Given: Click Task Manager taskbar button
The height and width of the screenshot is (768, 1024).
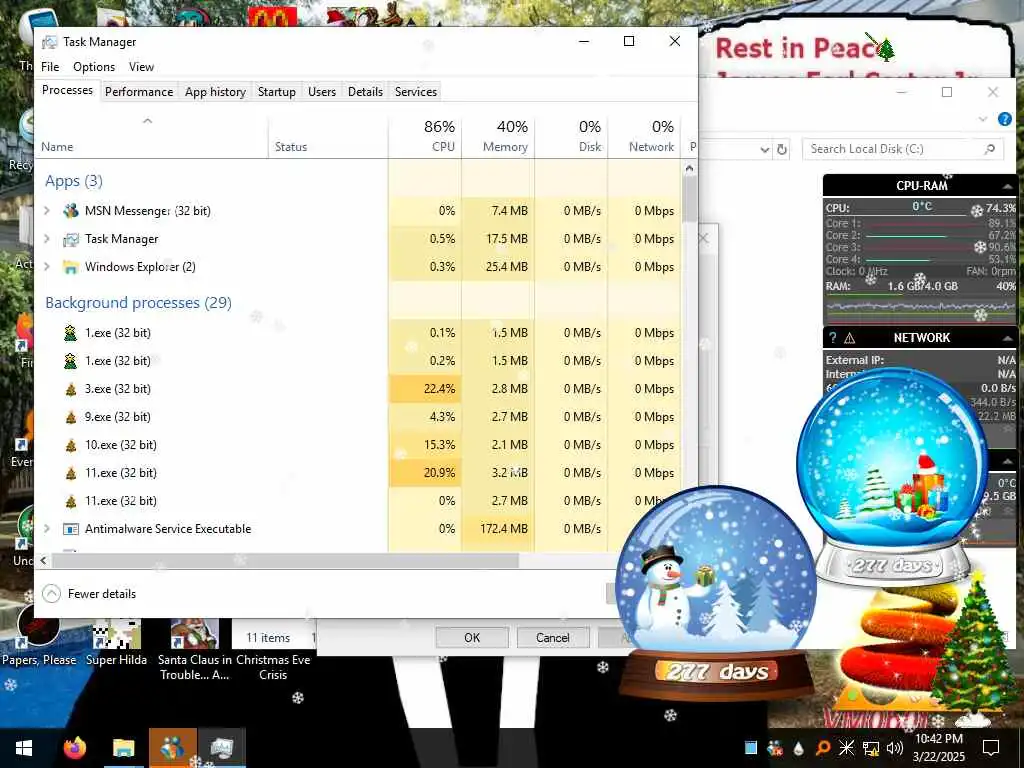Looking at the screenshot, I should [222, 748].
